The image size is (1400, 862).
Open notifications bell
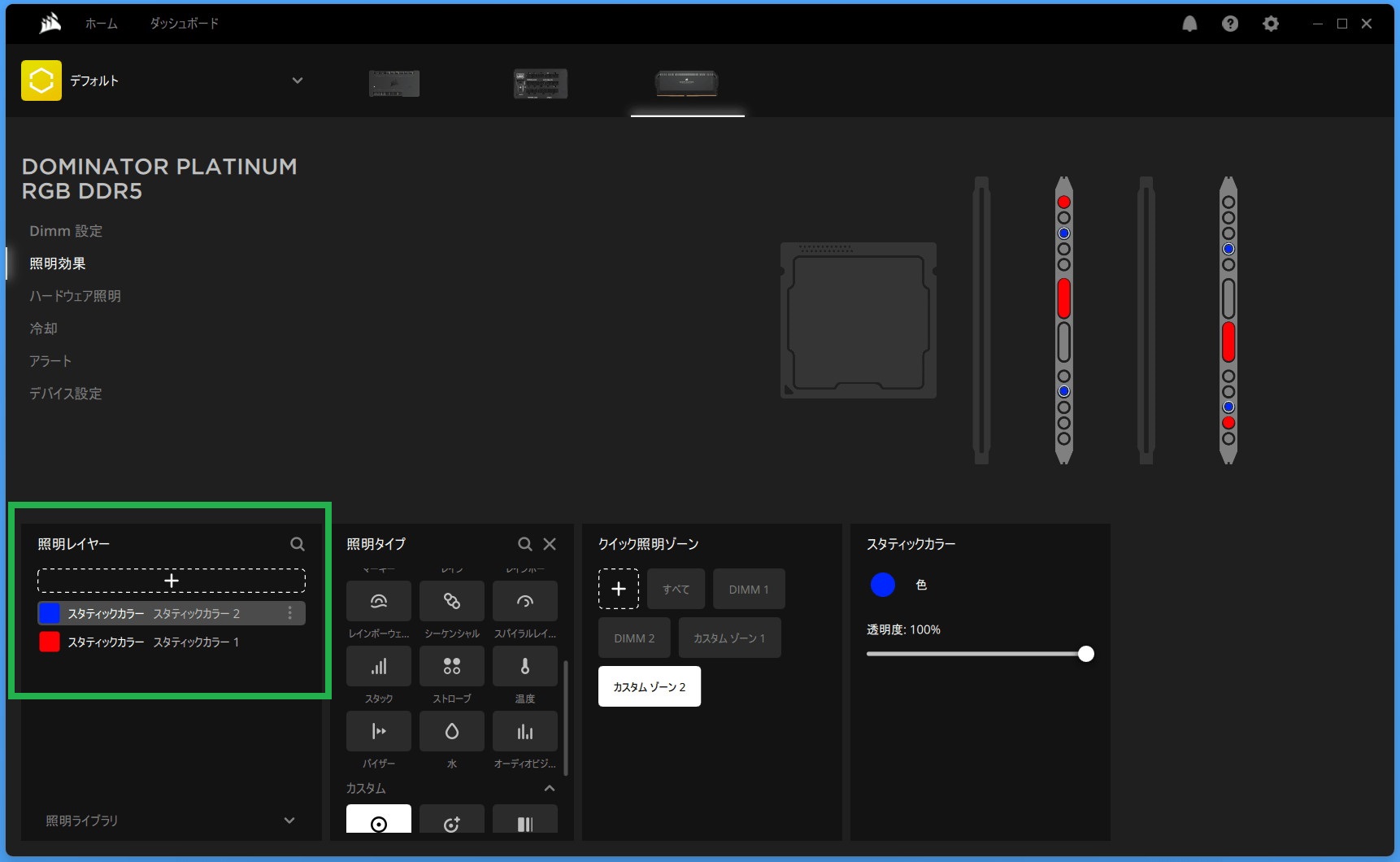(x=1189, y=24)
